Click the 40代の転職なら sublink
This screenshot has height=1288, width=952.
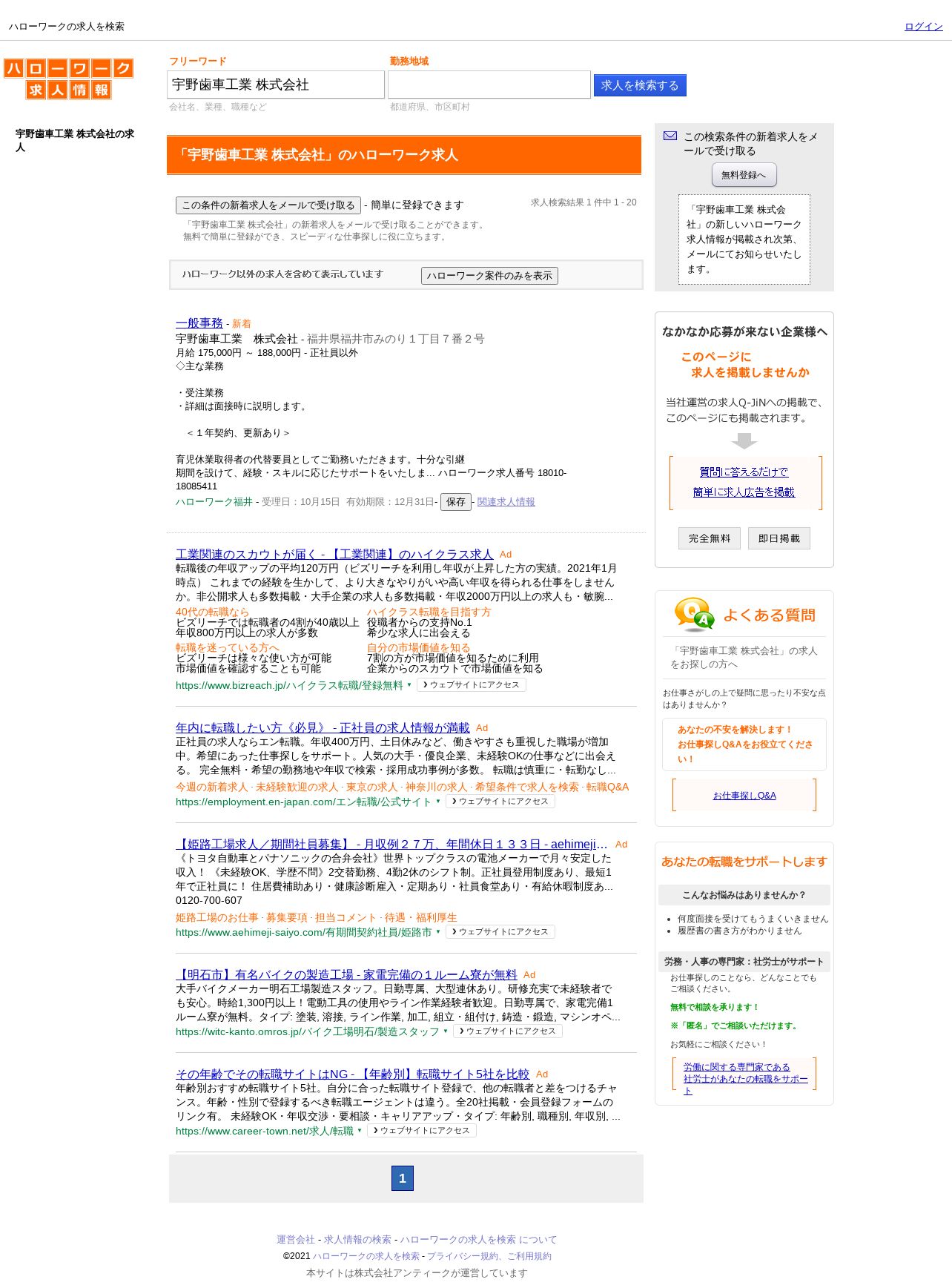point(213,612)
